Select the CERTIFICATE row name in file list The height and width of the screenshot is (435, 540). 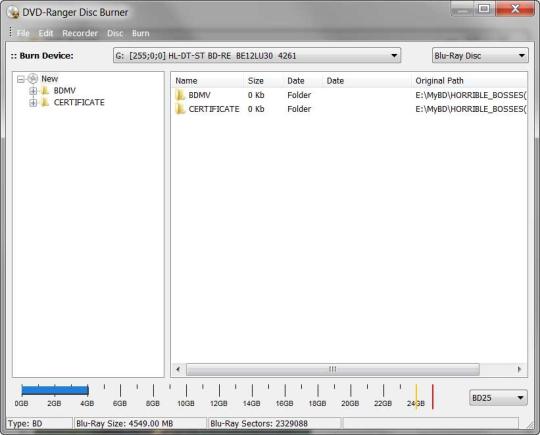(x=214, y=109)
